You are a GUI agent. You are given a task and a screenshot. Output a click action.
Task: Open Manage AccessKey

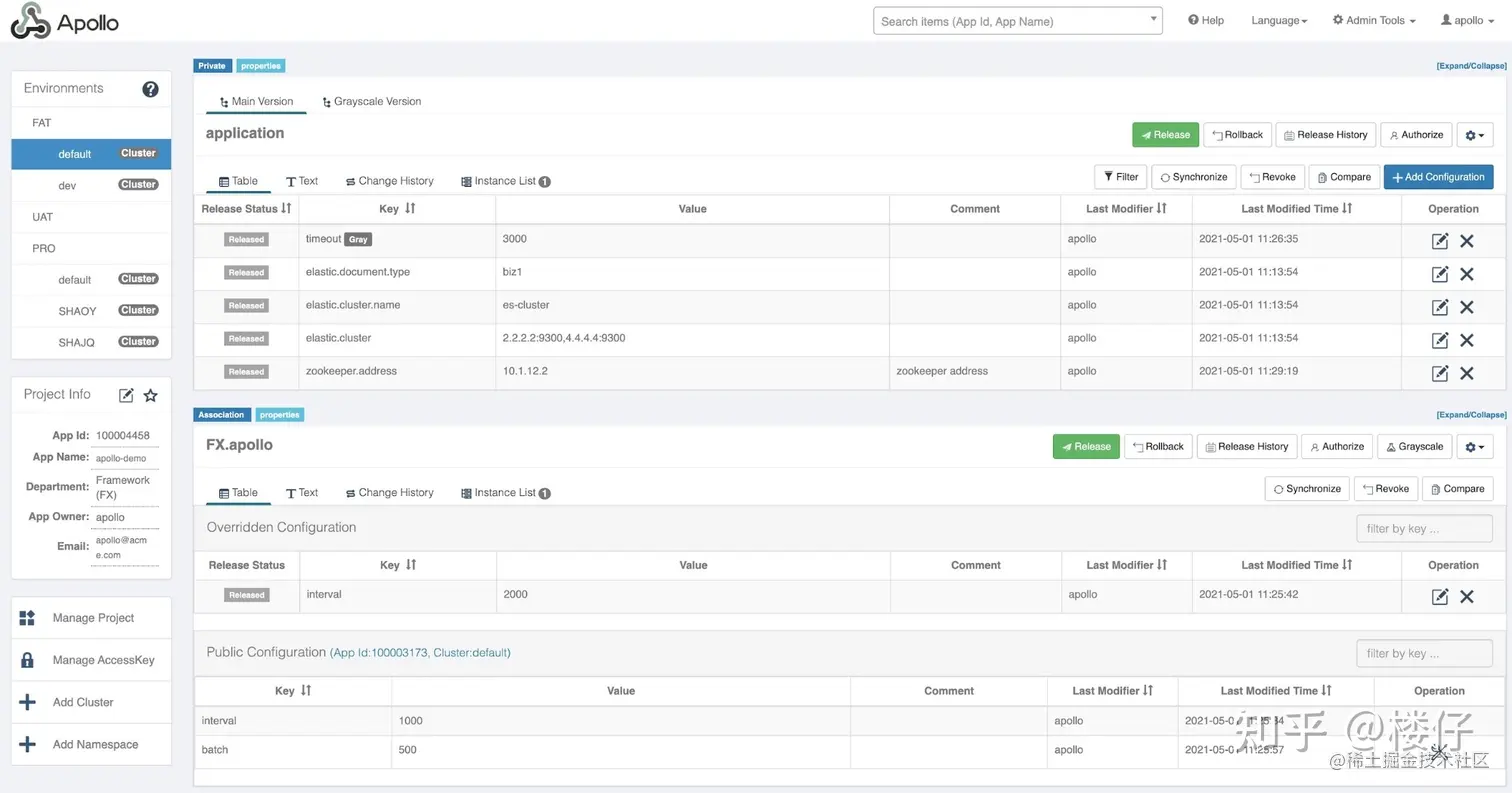tap(91, 660)
